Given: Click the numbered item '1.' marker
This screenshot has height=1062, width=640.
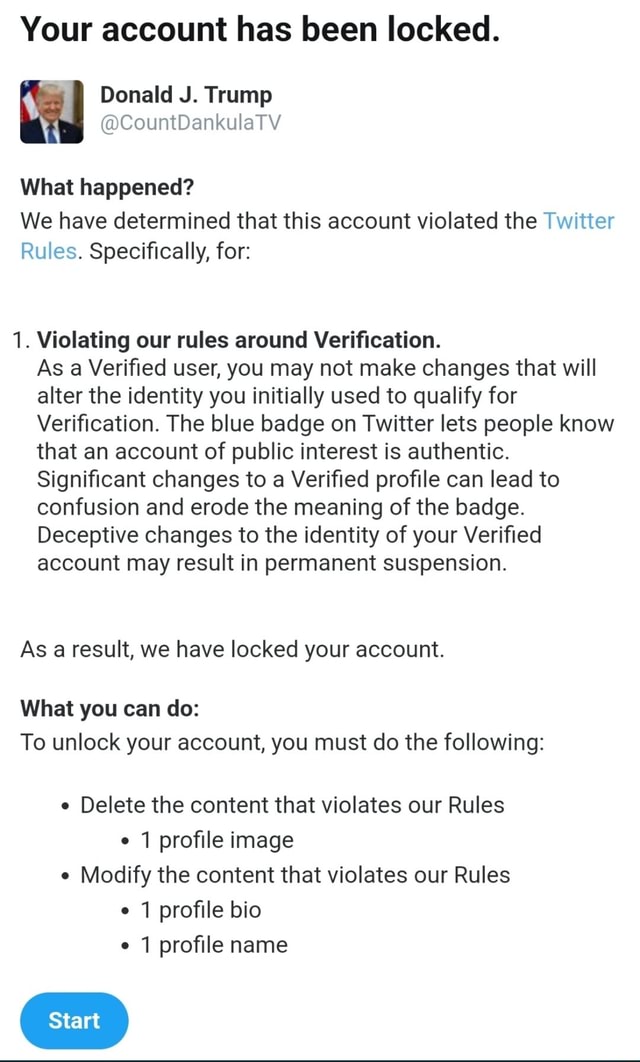Looking at the screenshot, I should pyautogui.click(x=24, y=339).
